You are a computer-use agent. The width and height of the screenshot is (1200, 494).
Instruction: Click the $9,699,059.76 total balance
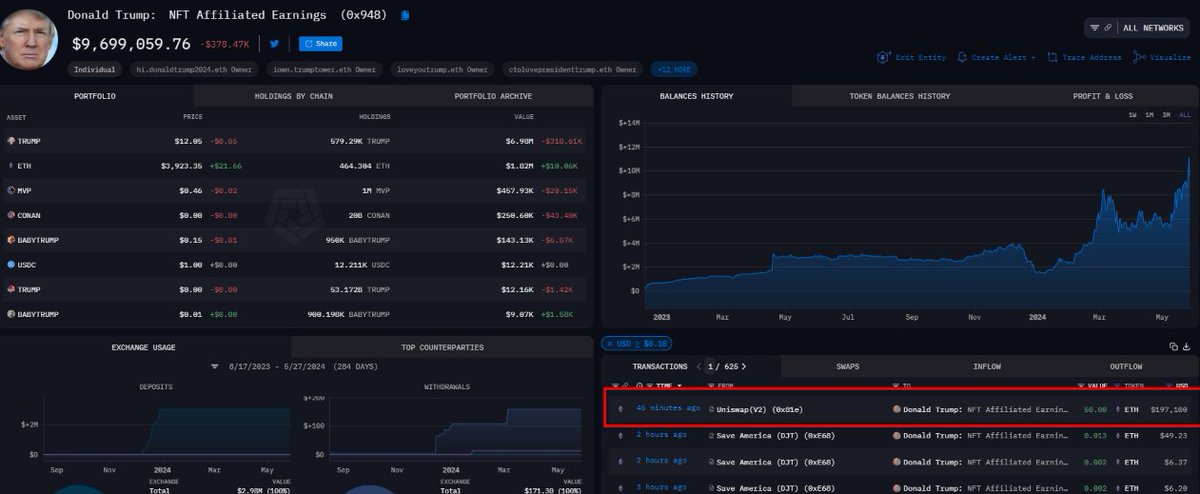[x=131, y=44]
